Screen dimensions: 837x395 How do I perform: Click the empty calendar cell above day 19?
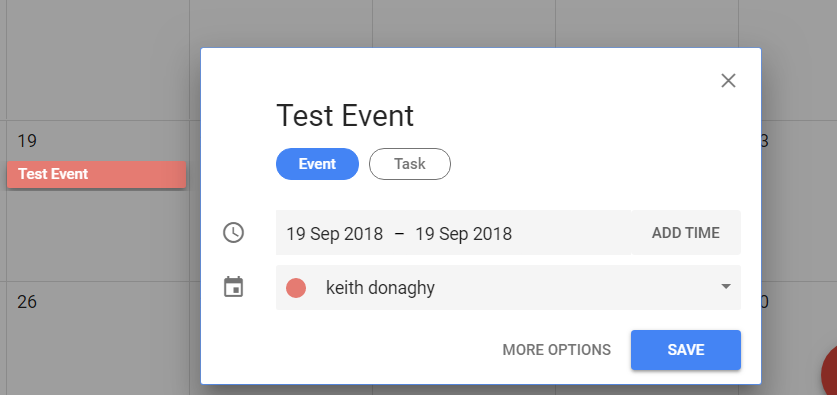click(x=98, y=60)
